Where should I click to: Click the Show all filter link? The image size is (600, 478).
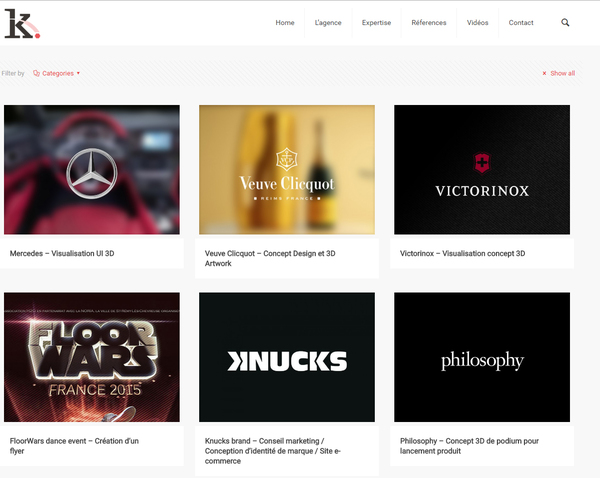pyautogui.click(x=562, y=73)
